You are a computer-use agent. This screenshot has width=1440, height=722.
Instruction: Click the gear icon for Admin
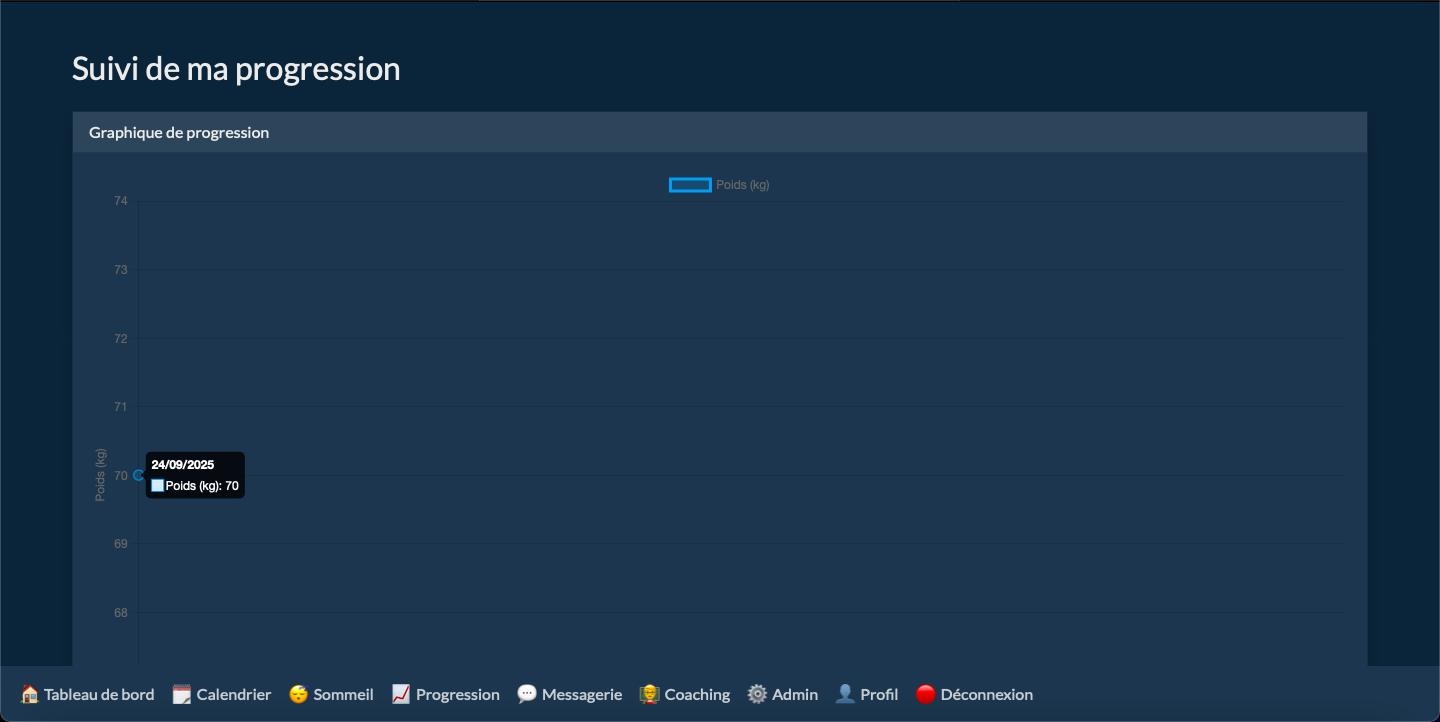[757, 694]
